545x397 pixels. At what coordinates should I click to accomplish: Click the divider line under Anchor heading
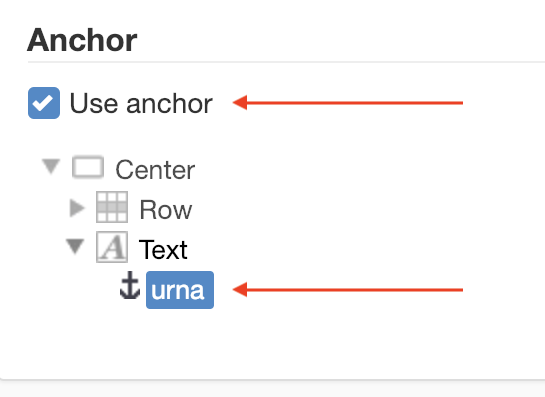pos(286,62)
